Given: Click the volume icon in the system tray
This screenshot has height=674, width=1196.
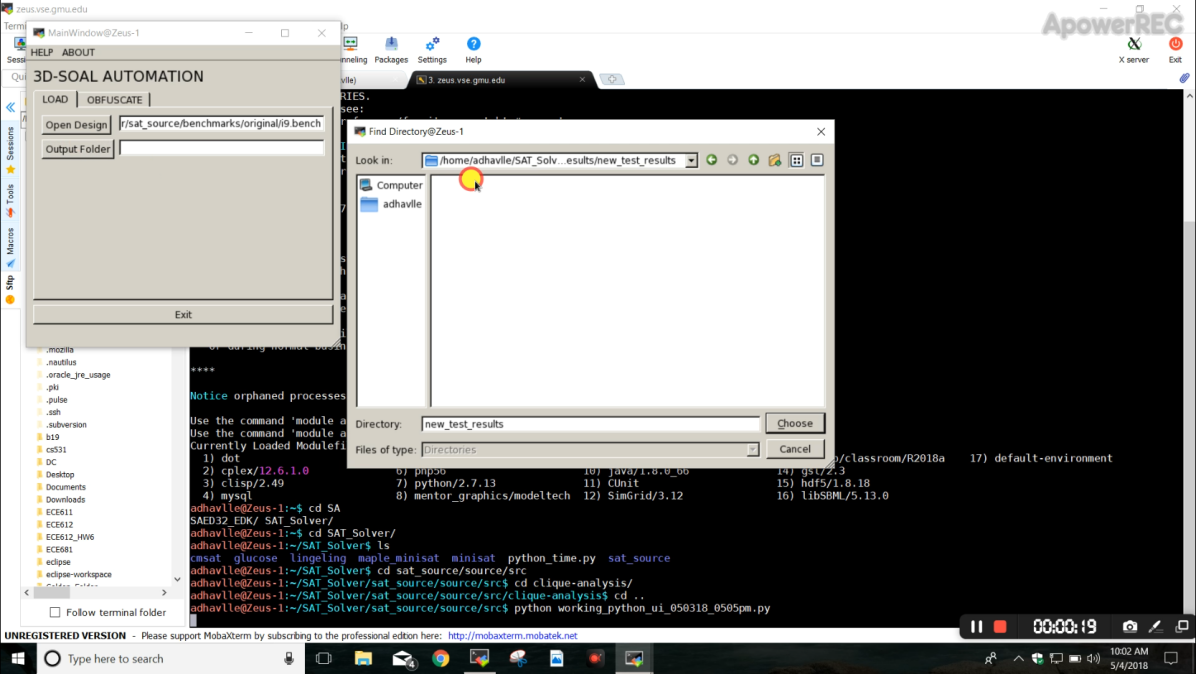Looking at the screenshot, I should point(1094,659).
